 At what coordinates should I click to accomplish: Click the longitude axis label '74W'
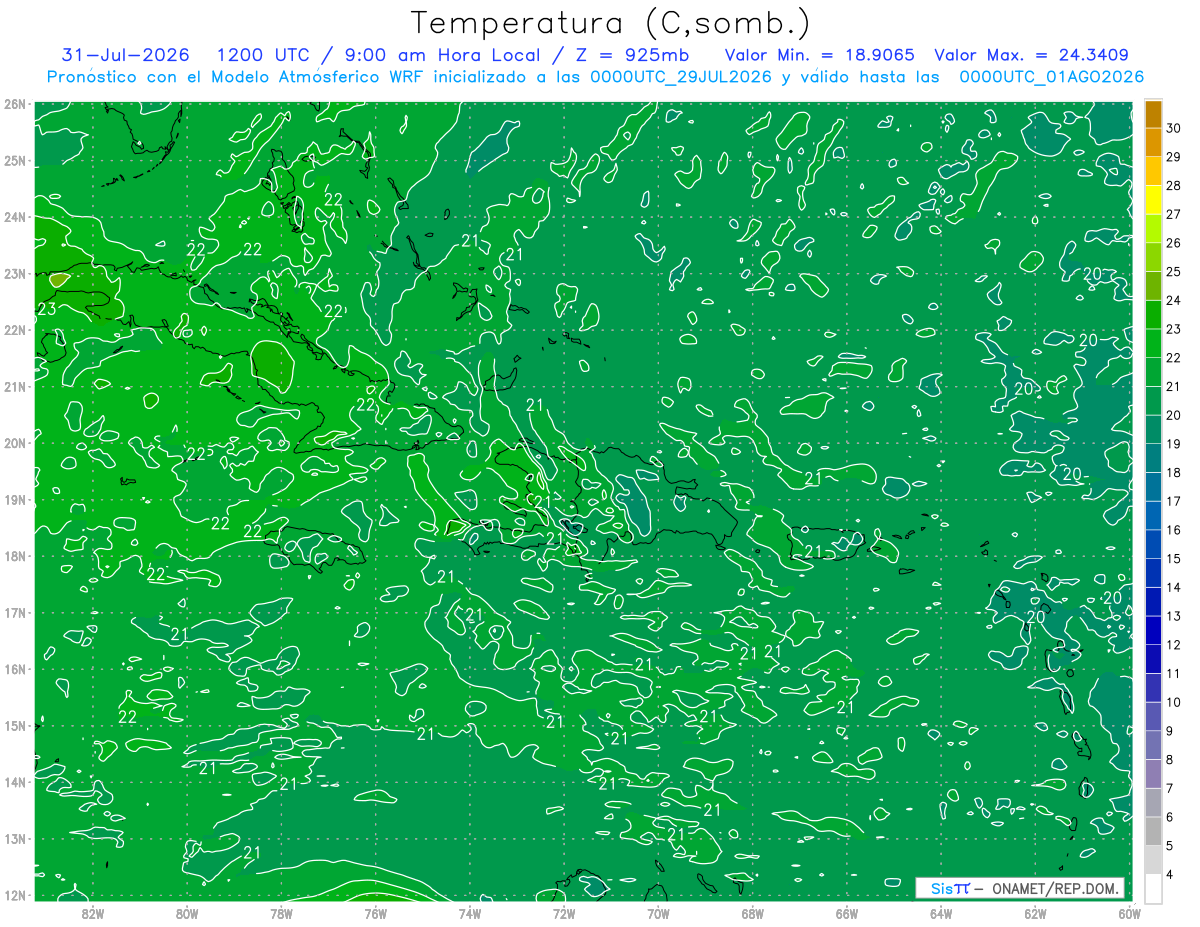coord(469,913)
